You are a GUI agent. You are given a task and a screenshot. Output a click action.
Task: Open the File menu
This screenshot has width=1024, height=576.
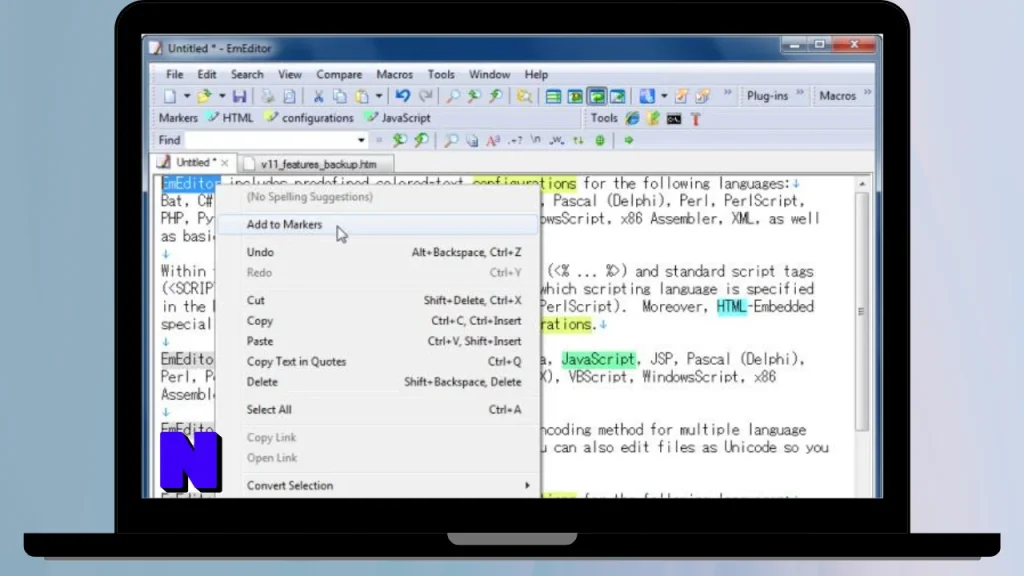(174, 74)
